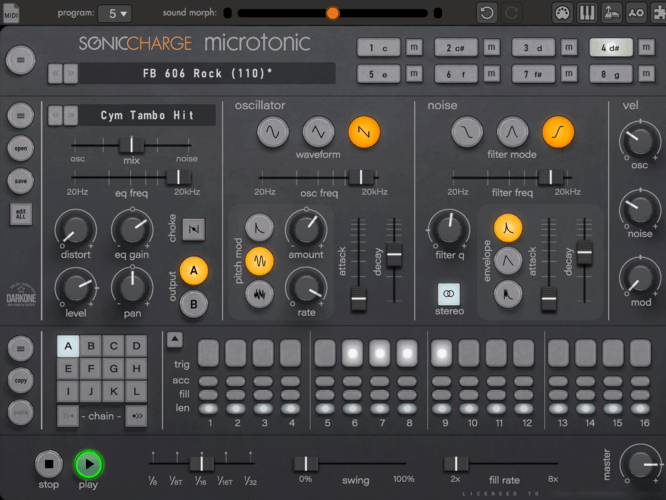Click the copy pattern button

coord(20,380)
